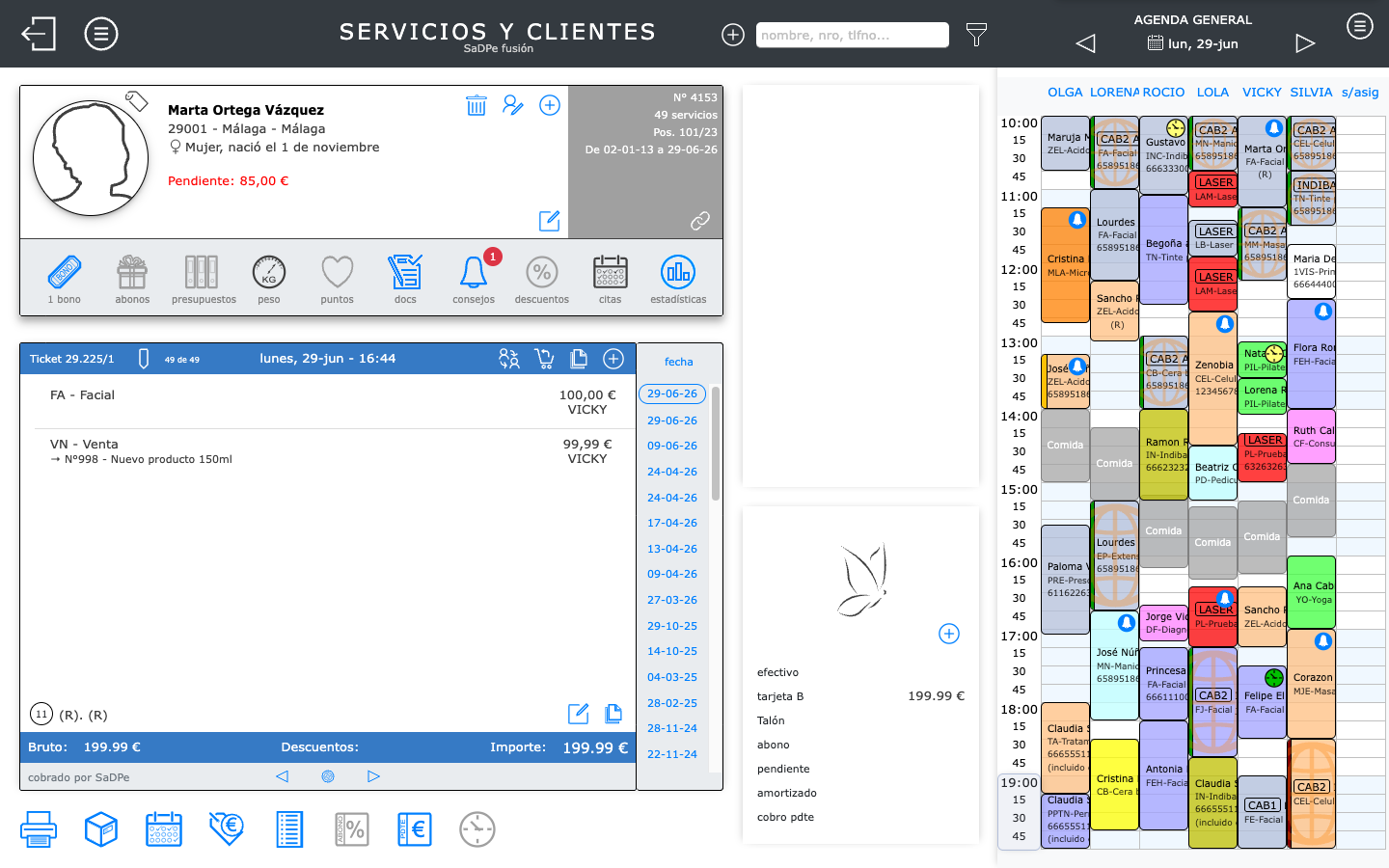Open the estadísticas chart icon
This screenshot has height=868, width=1389.
point(678,280)
